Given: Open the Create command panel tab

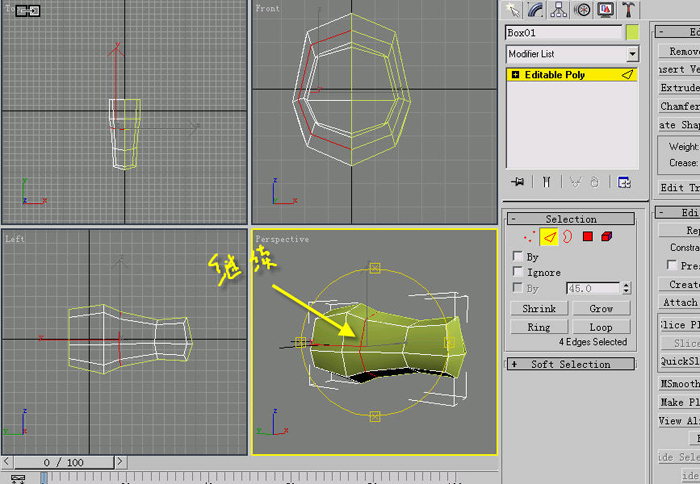Looking at the screenshot, I should (x=512, y=9).
